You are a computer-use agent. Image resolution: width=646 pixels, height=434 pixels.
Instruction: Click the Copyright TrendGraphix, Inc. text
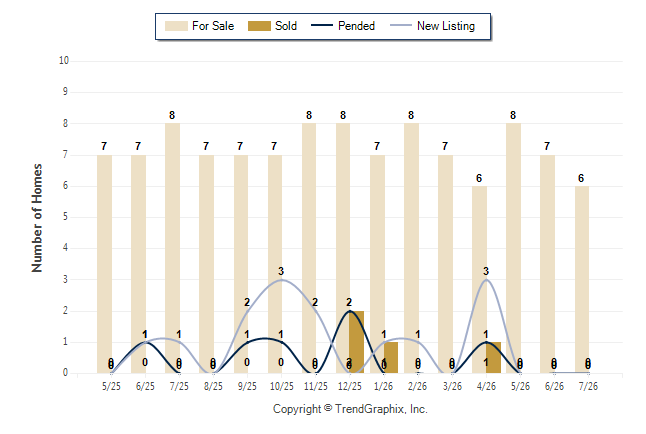coord(350,409)
